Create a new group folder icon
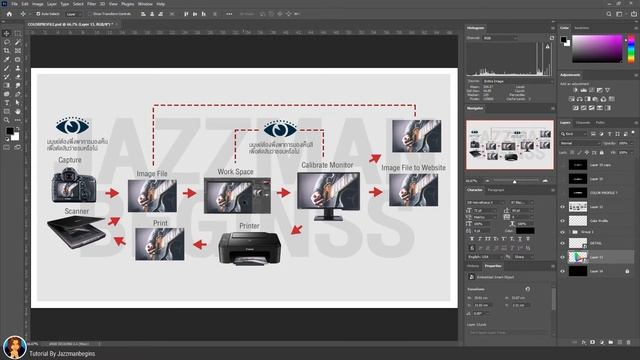Viewport: 640px width, 360px height. coord(611,342)
